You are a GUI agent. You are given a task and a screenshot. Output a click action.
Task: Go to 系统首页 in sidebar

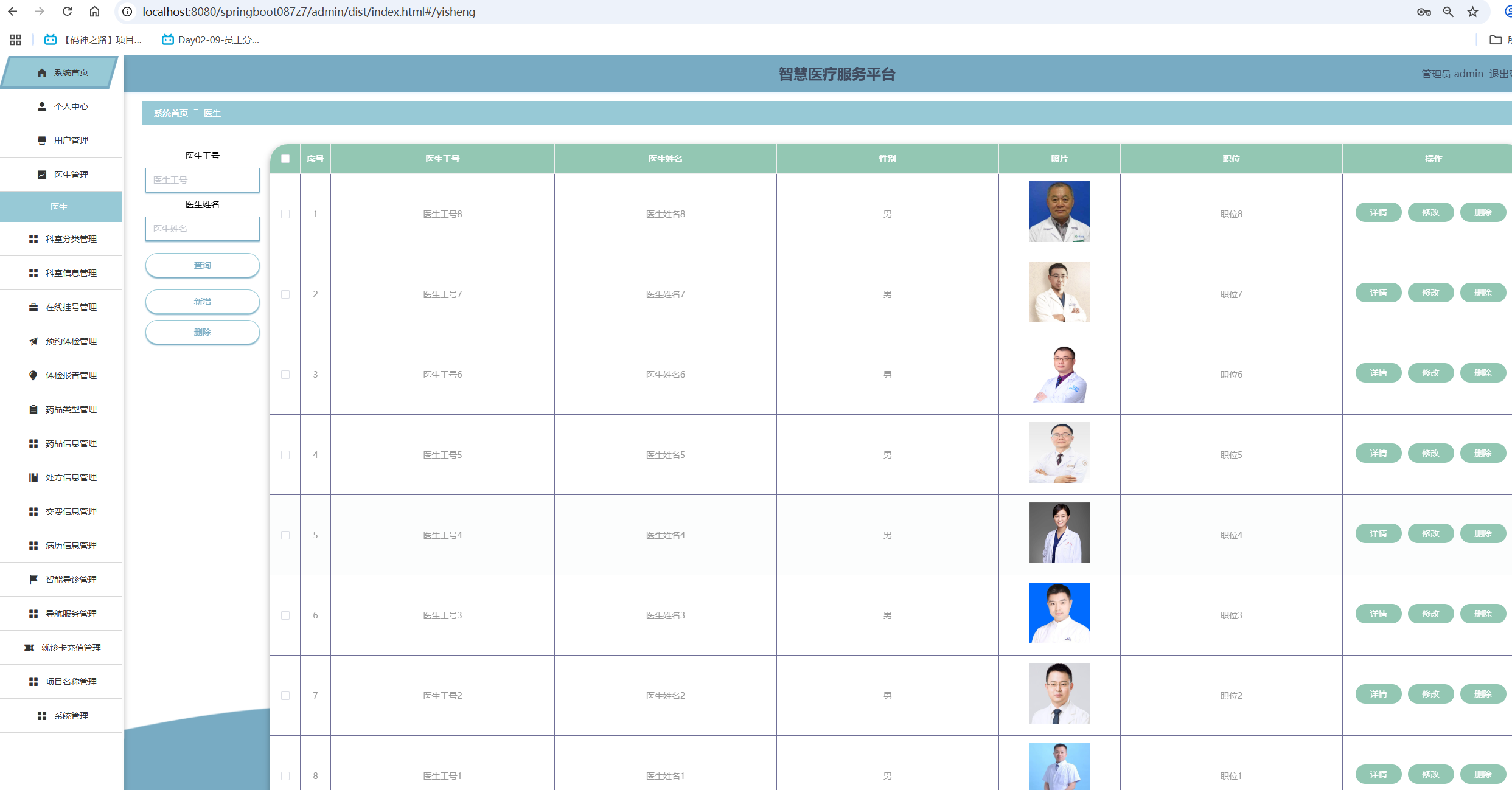click(x=60, y=72)
